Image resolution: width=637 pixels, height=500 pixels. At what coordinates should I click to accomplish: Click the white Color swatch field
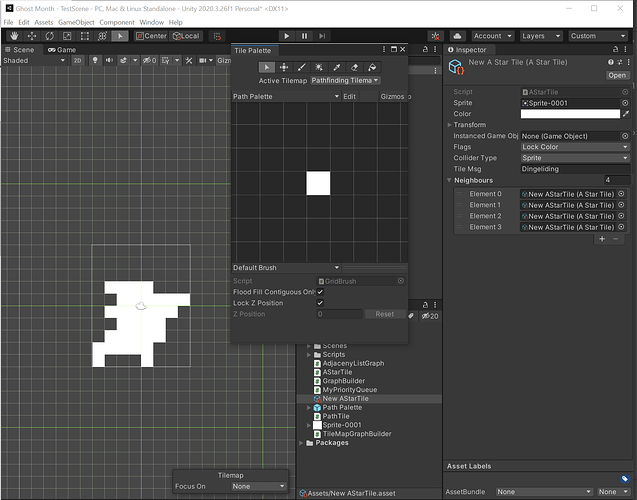[570, 114]
